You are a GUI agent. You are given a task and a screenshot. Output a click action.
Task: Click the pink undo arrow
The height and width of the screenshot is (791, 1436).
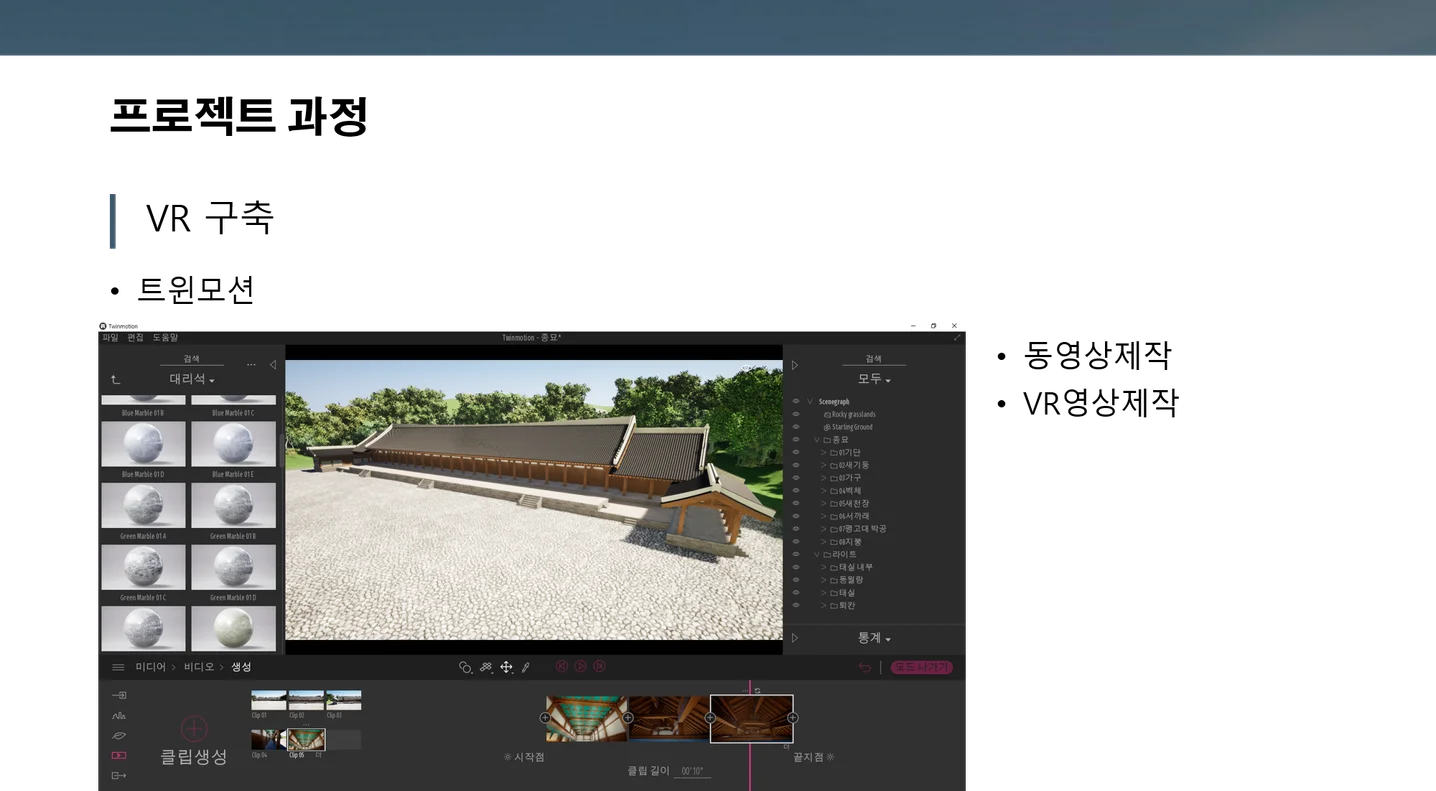(865, 667)
